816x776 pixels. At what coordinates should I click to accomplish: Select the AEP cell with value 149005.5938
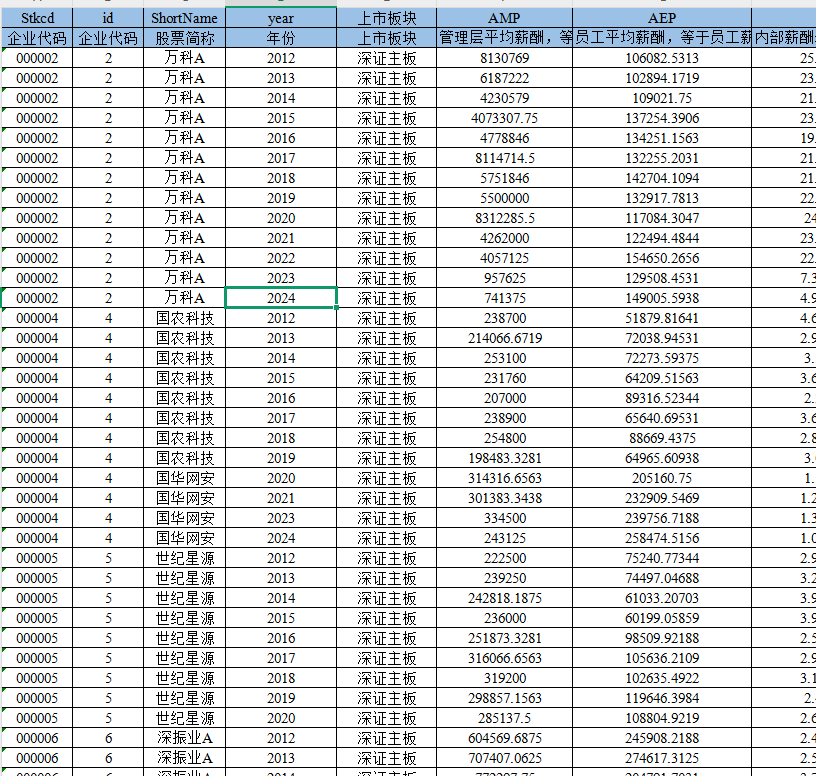[661, 298]
